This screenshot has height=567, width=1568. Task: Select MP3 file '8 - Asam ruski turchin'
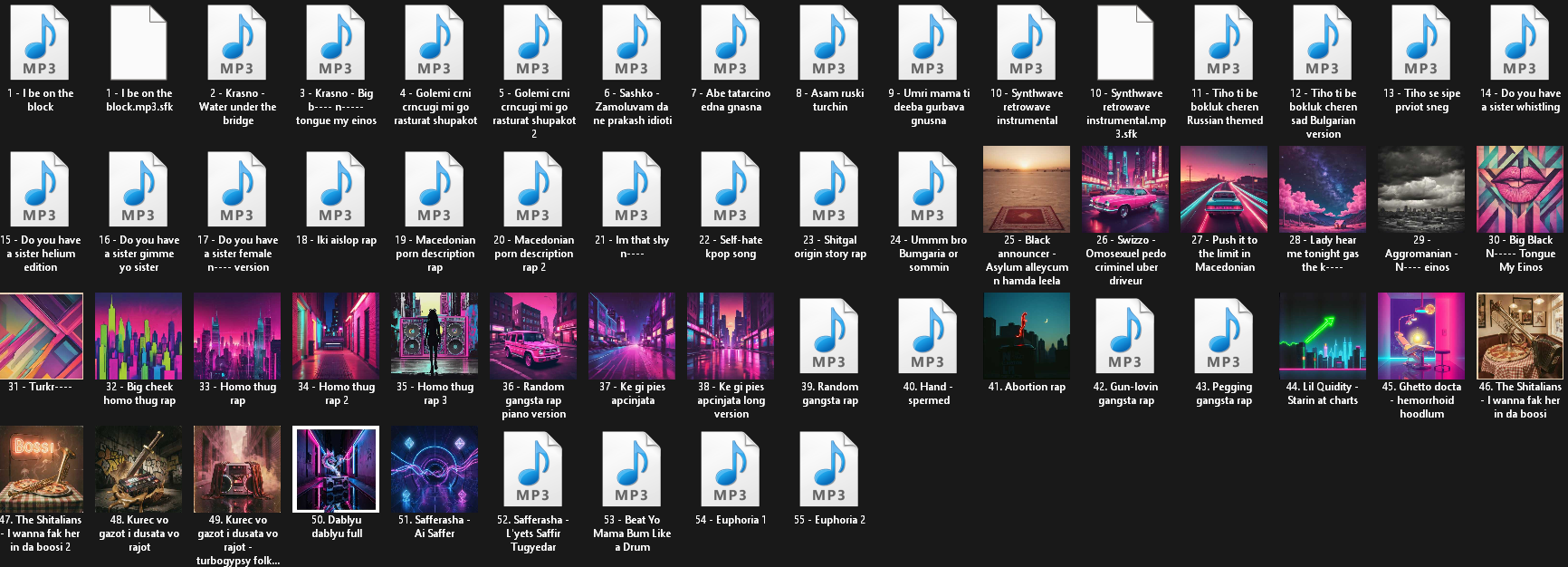[x=829, y=43]
